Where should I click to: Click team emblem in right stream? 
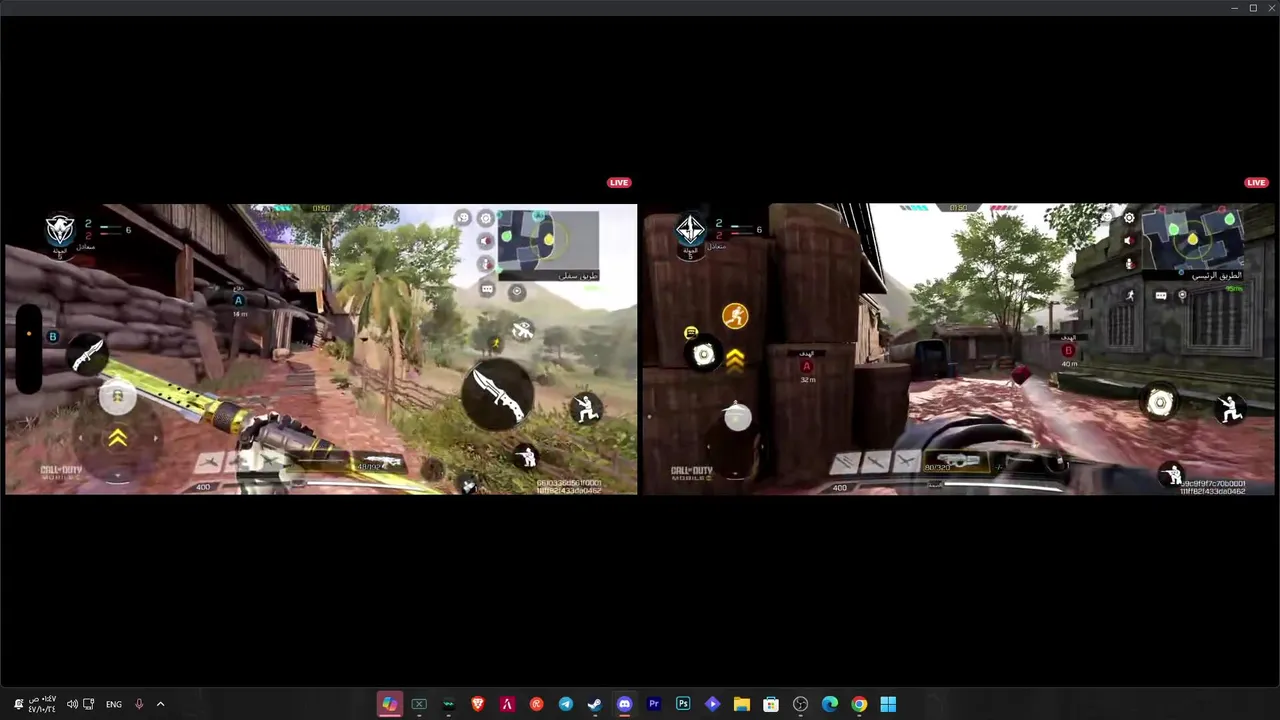coord(690,230)
